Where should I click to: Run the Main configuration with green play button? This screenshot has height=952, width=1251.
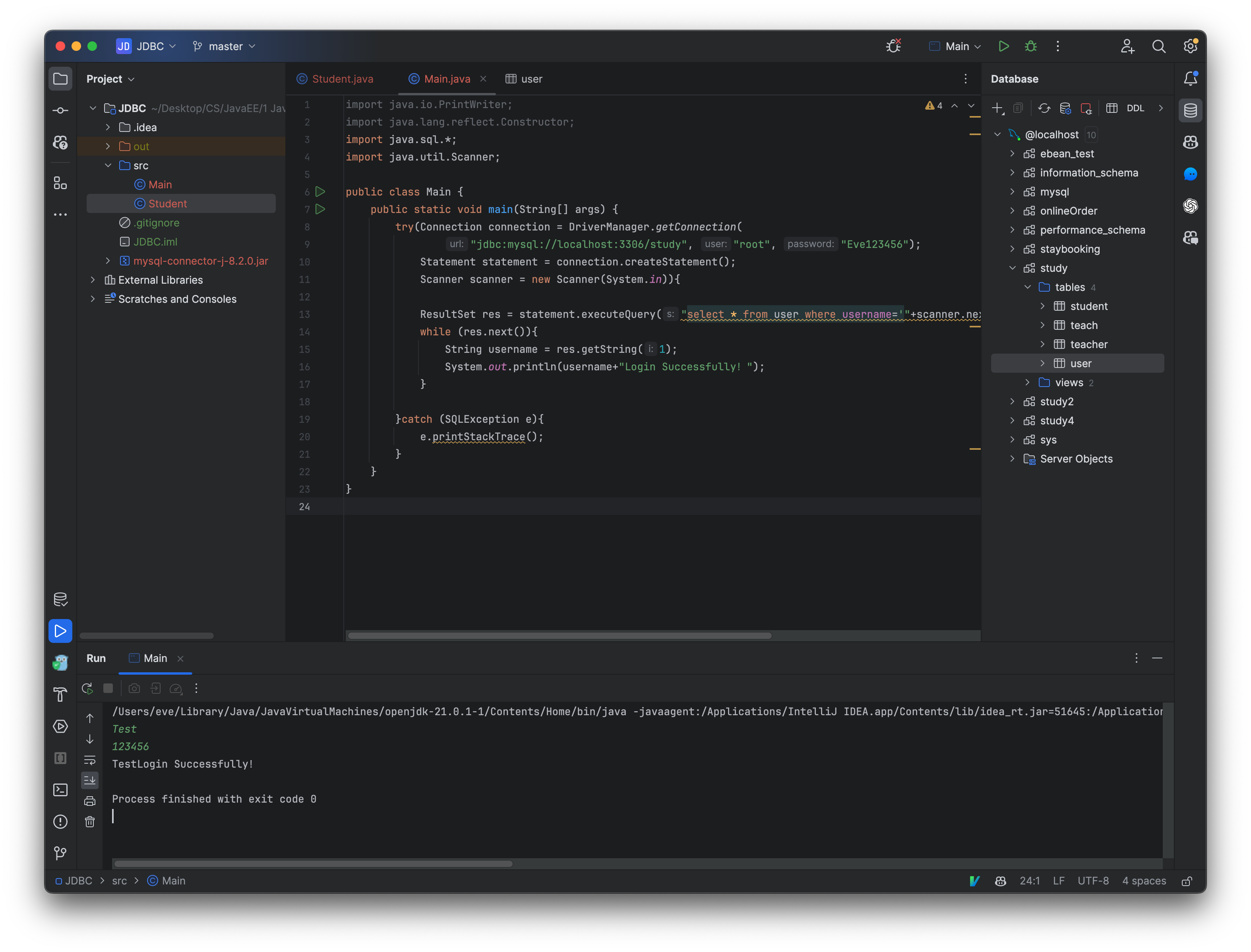[1003, 46]
